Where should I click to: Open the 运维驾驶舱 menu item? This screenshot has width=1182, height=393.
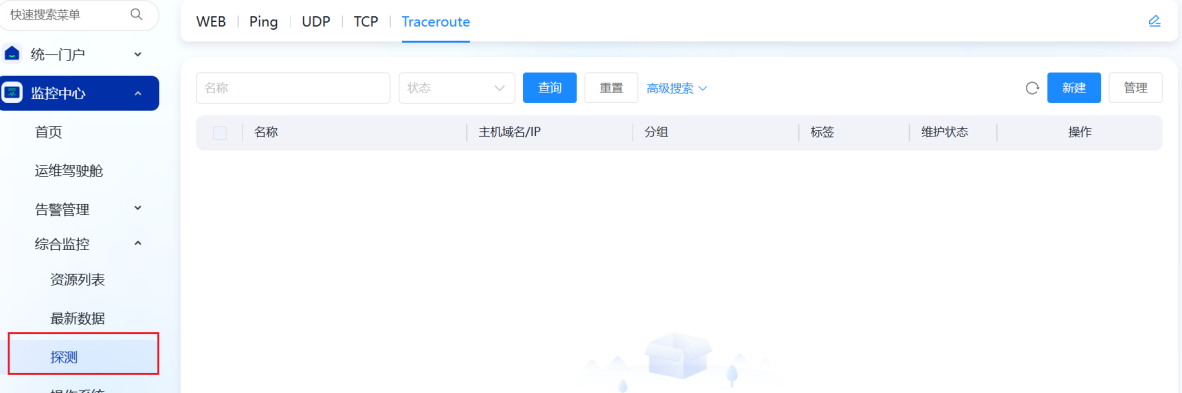[x=69, y=171]
